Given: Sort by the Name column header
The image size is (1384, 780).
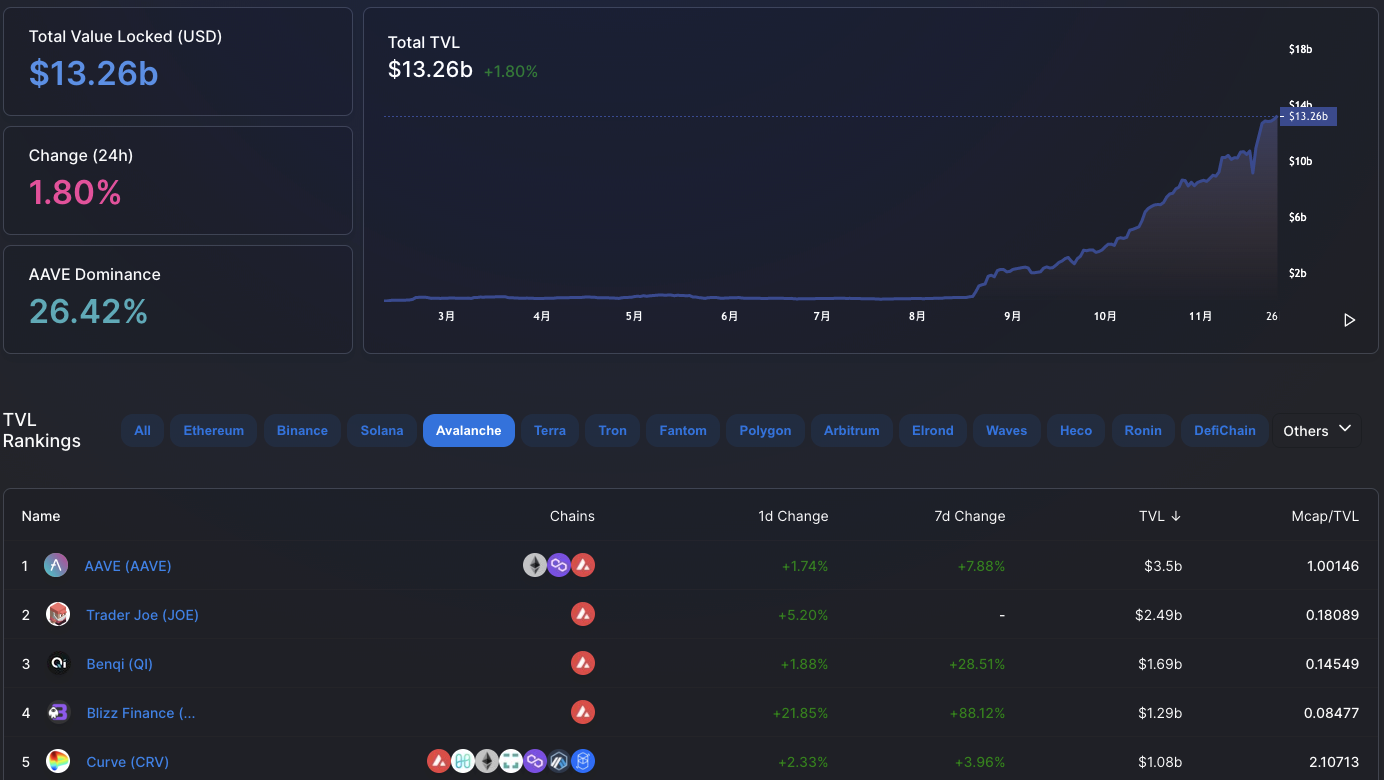Looking at the screenshot, I should [41, 516].
